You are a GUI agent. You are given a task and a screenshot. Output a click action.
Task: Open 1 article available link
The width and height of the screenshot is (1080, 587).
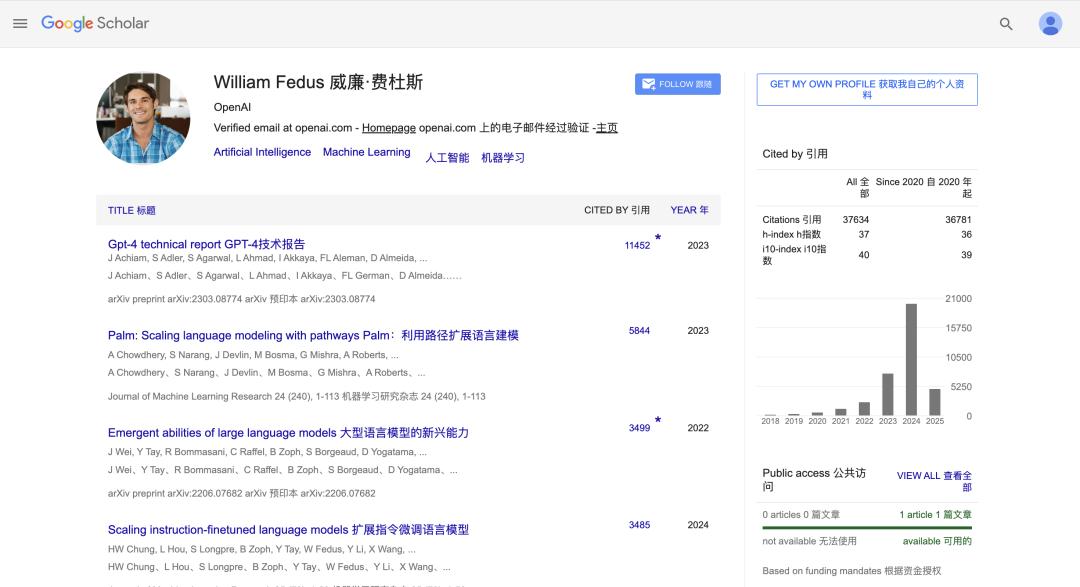point(935,515)
